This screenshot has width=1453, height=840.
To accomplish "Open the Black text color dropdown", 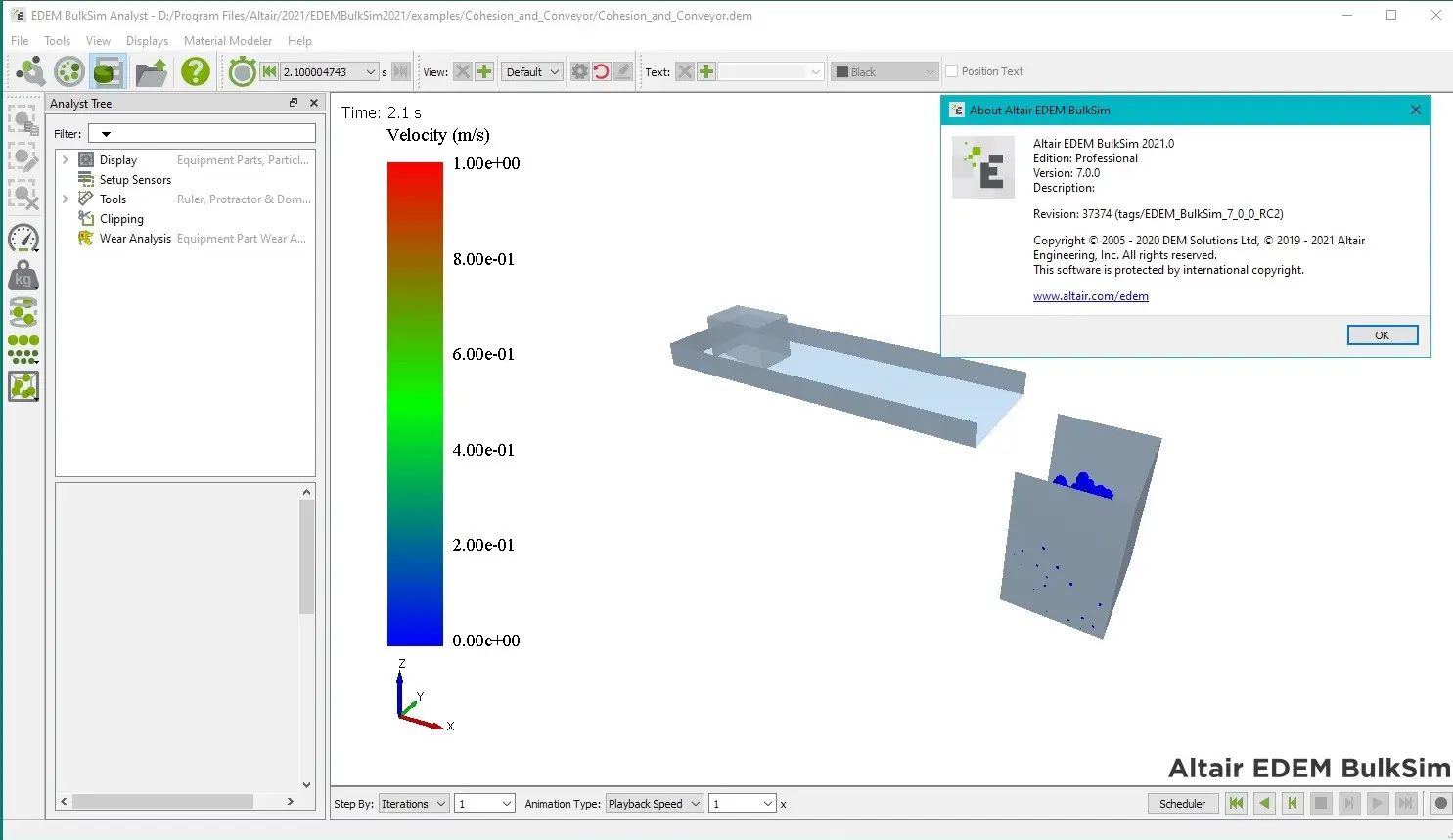I will (x=885, y=71).
